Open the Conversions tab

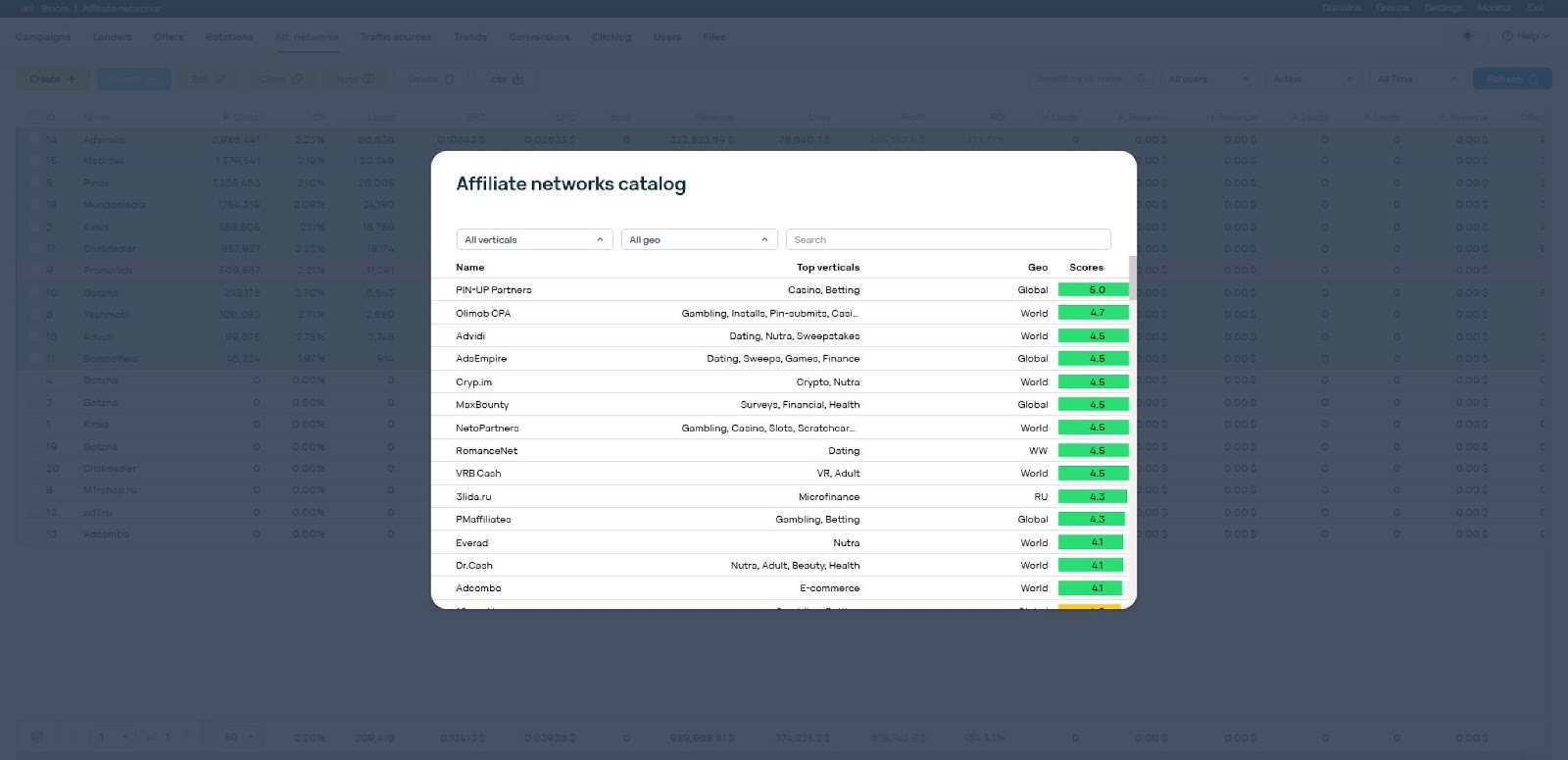click(x=539, y=37)
